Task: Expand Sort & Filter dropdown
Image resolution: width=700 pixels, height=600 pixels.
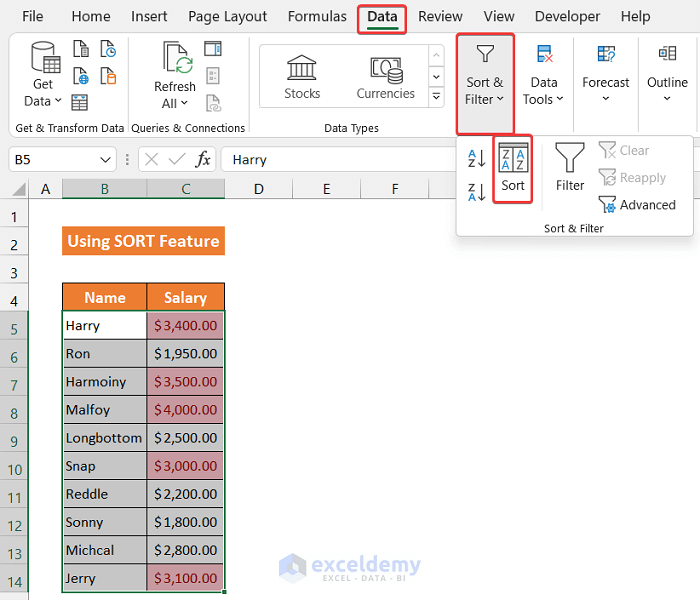Action: pyautogui.click(x=485, y=83)
